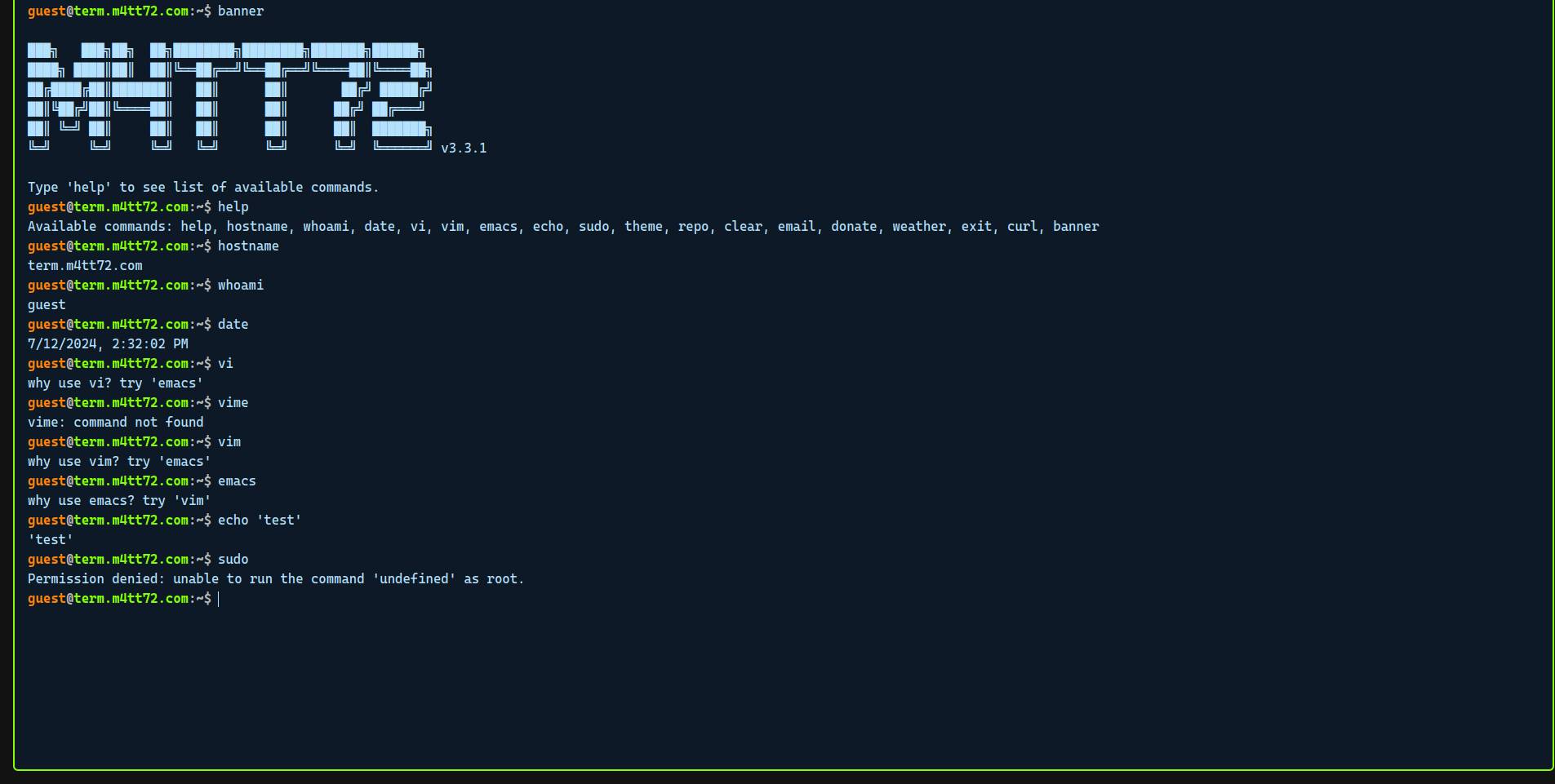Screen dimensions: 1555x784
Task: Click 'clear' in the Available commands list
Action: click(744, 227)
